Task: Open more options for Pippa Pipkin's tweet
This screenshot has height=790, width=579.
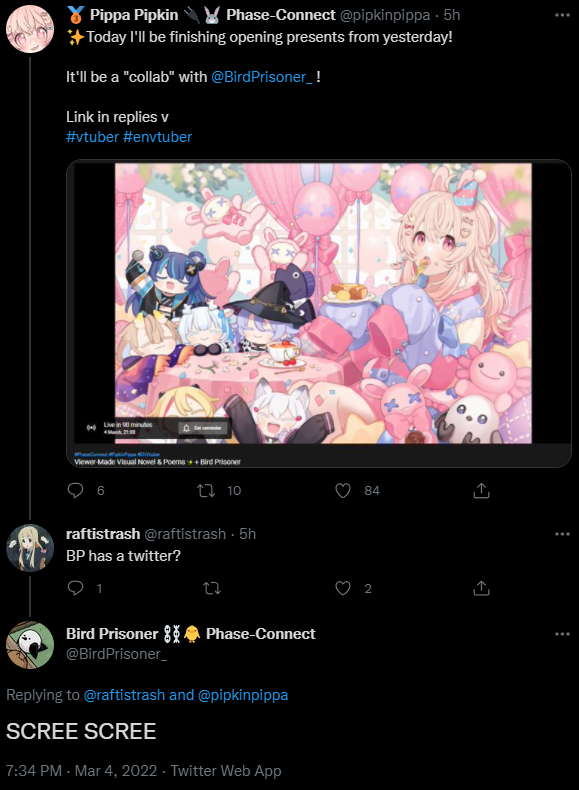Action: coord(562,15)
